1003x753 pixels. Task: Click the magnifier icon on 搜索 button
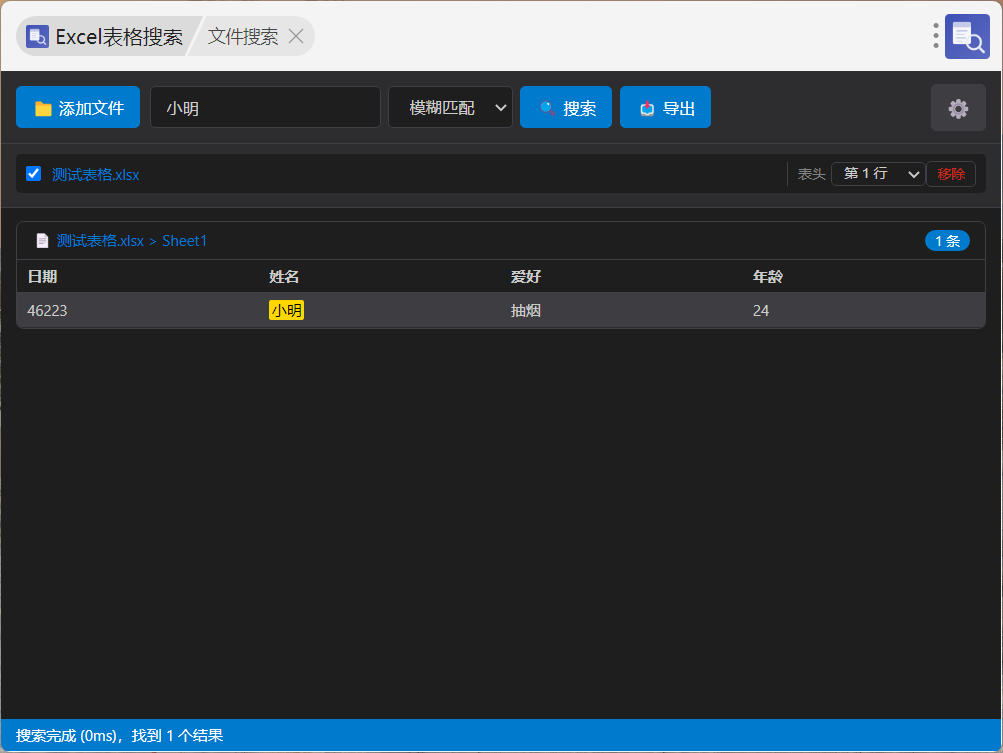pyautogui.click(x=548, y=108)
